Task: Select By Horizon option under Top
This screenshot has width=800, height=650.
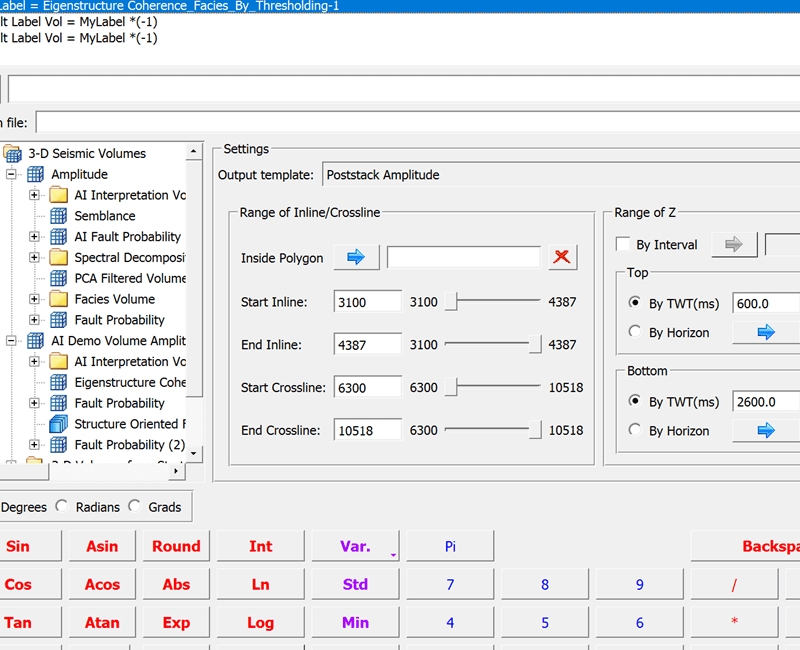Action: (x=635, y=332)
